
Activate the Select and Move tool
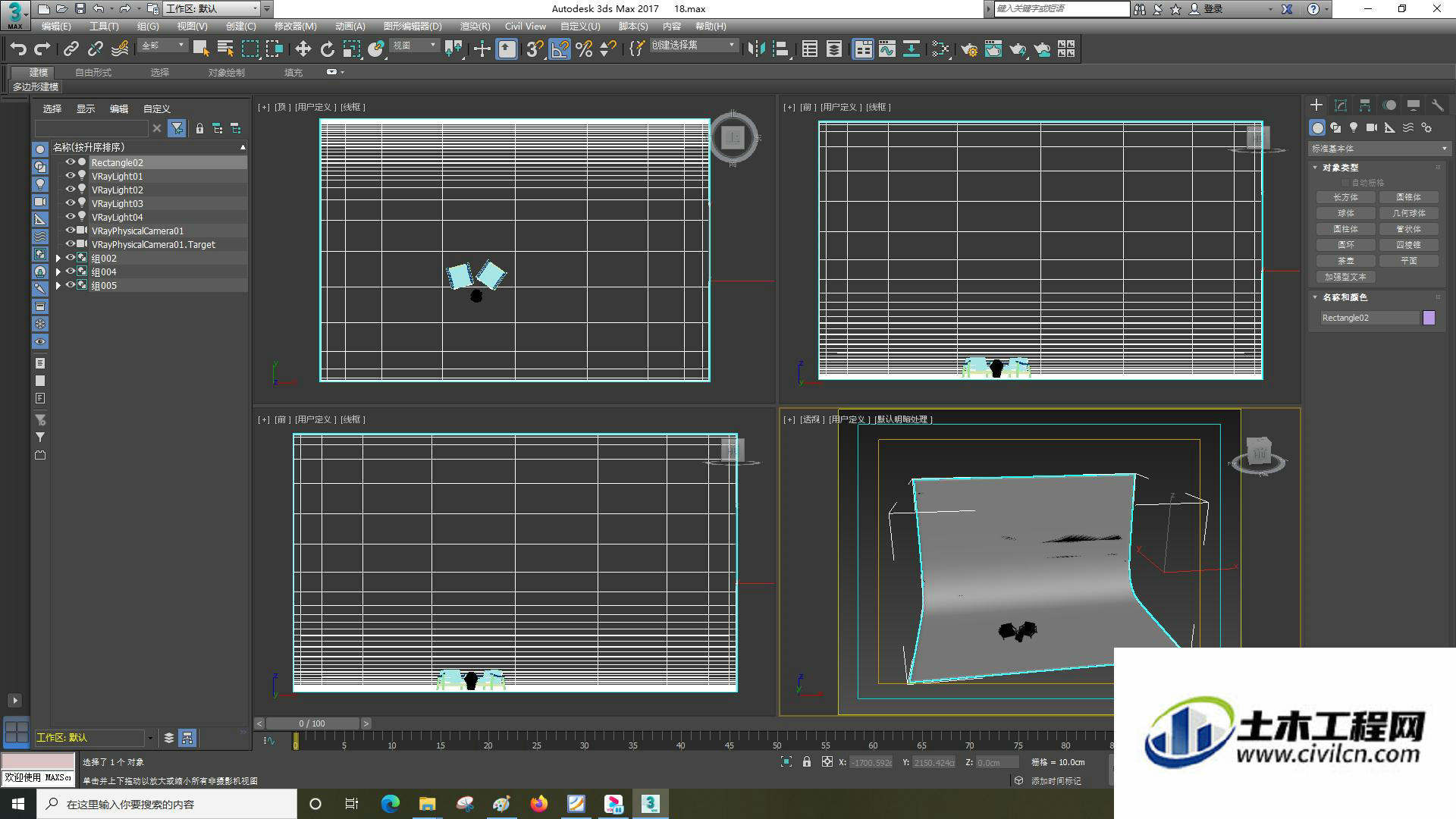(303, 49)
